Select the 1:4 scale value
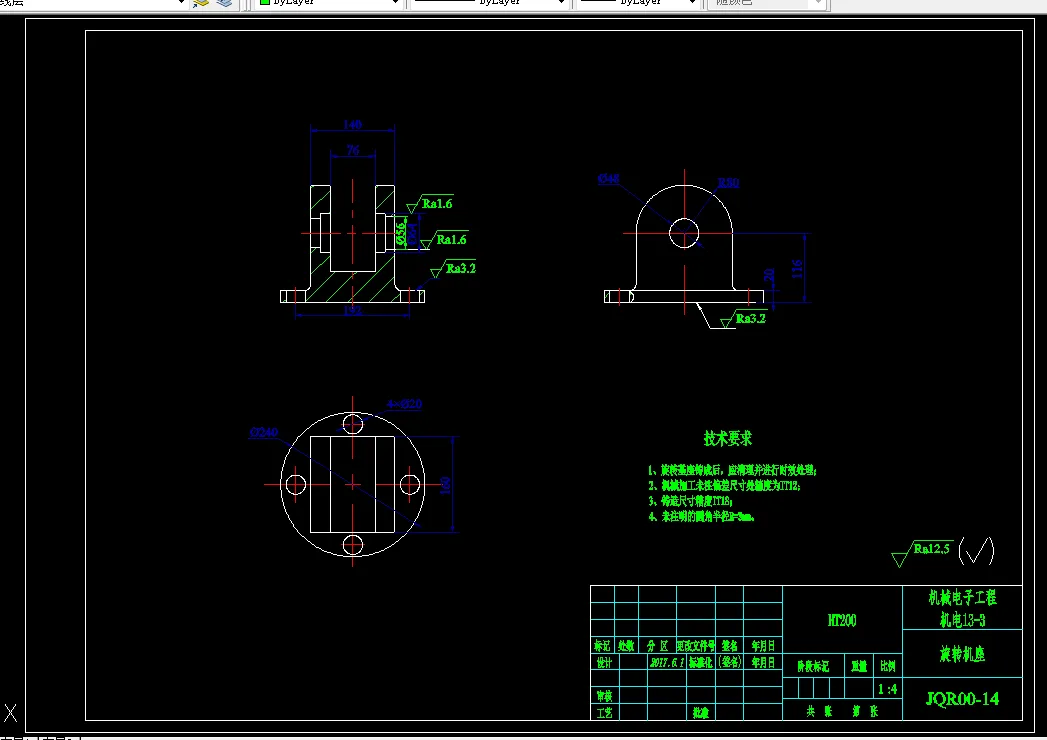The width and height of the screenshot is (1047, 740). pos(887,689)
